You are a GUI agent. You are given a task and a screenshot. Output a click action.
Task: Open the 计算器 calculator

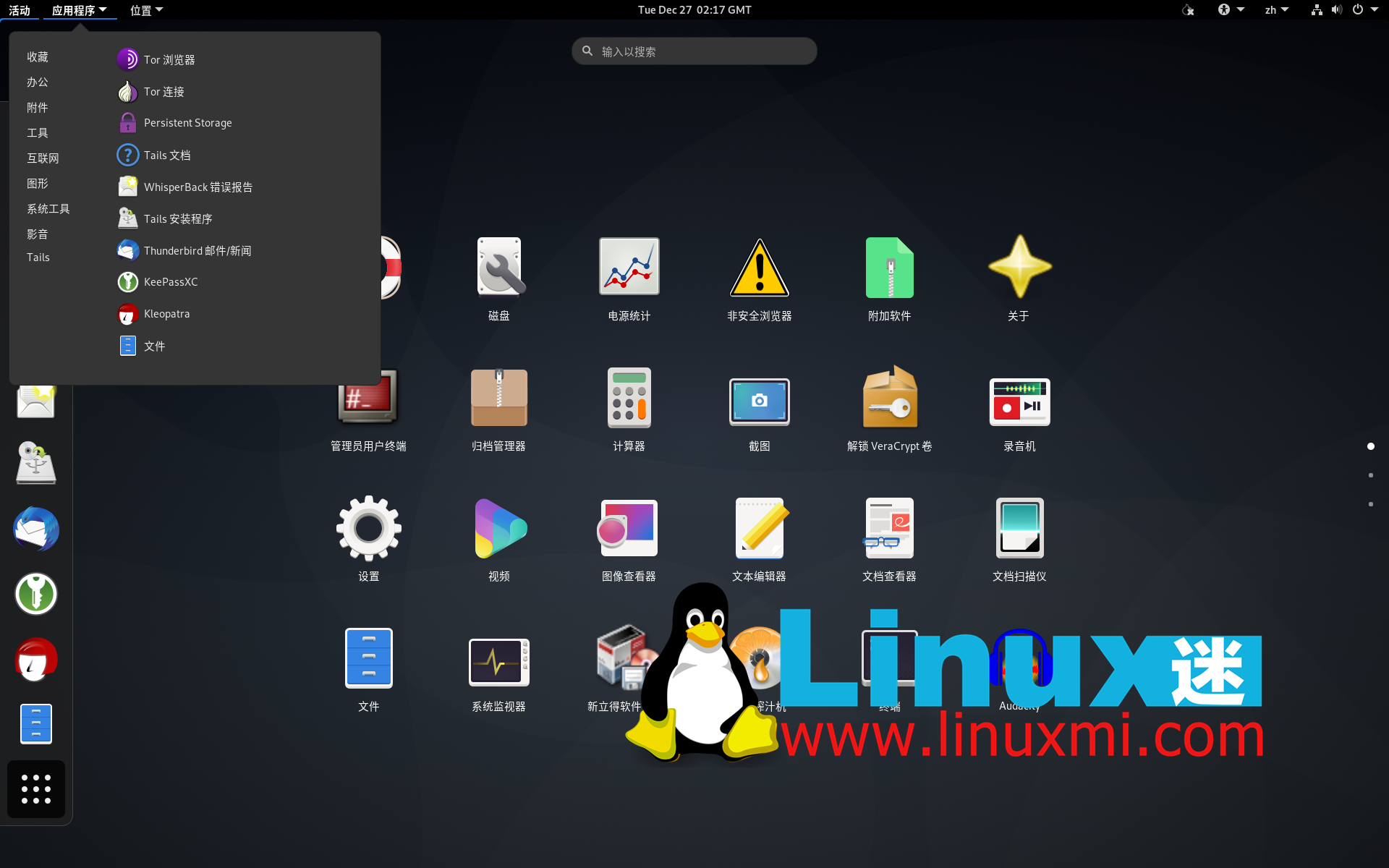click(629, 409)
